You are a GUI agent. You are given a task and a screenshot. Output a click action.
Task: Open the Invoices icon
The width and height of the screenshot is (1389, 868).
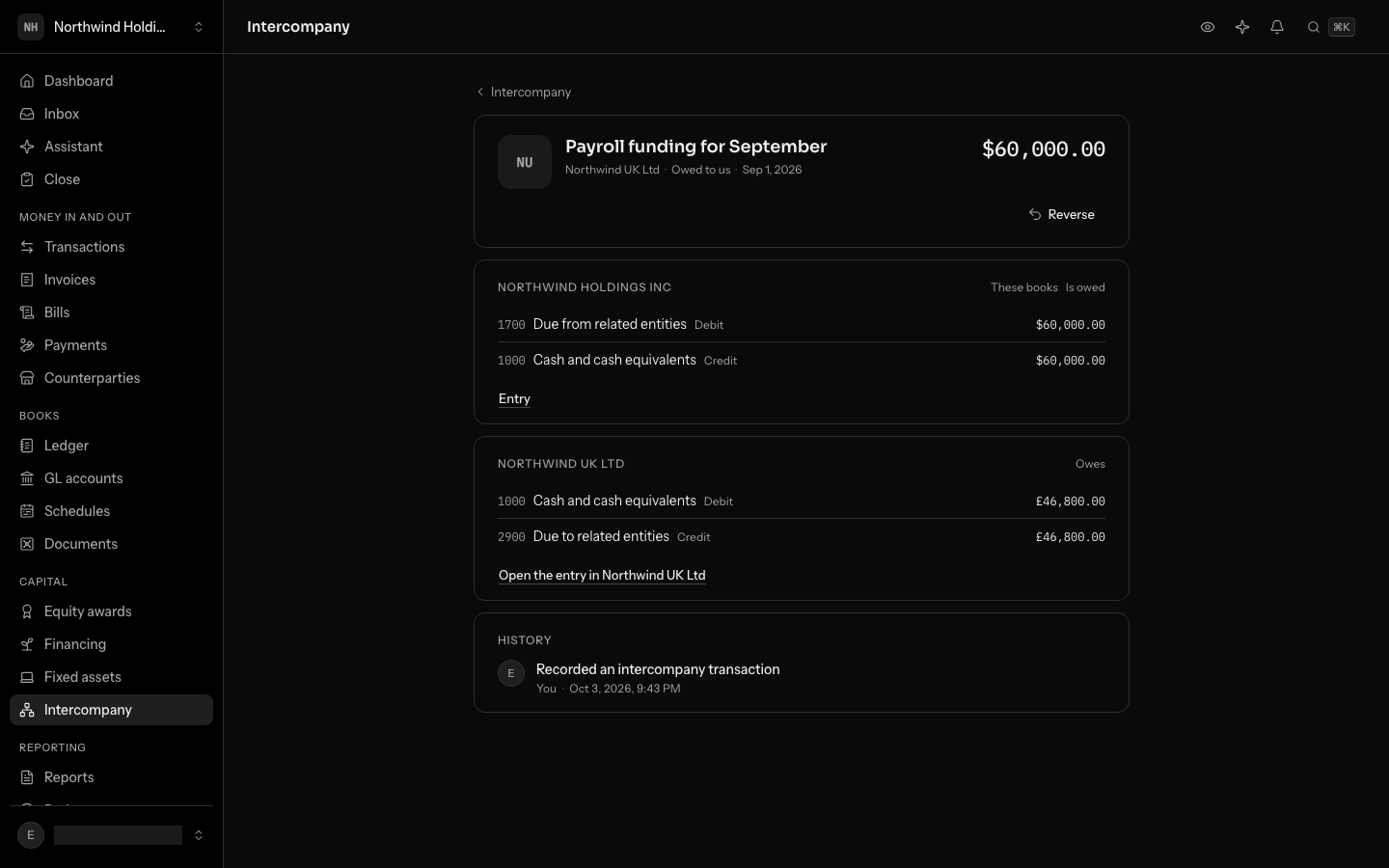pos(27,280)
